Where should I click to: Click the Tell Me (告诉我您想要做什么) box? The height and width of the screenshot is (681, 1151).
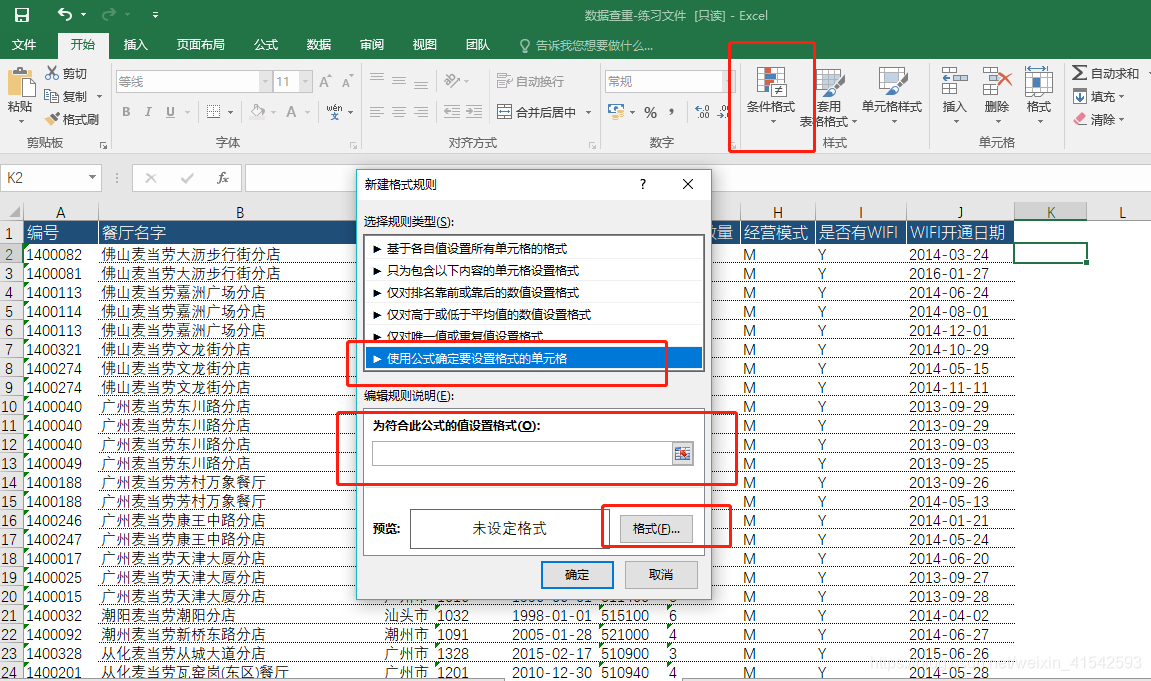[x=586, y=45]
